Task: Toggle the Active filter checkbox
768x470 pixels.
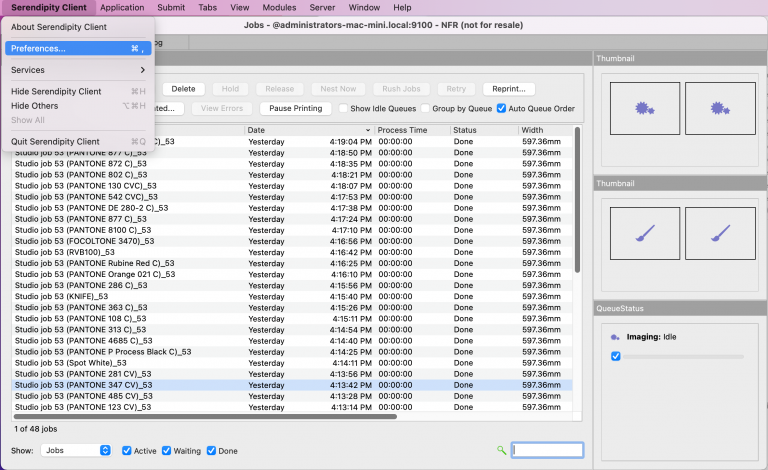Action: pyautogui.click(x=126, y=450)
